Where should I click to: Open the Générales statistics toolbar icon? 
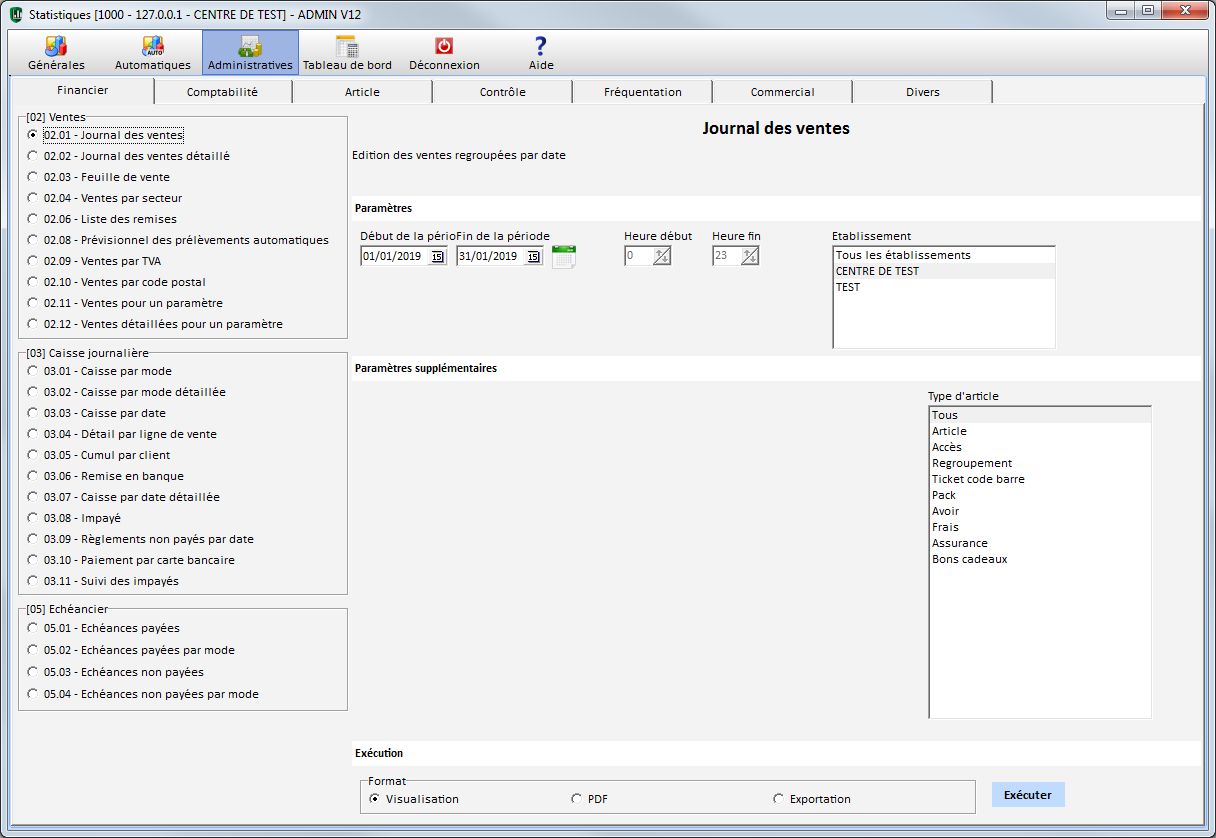(x=56, y=47)
